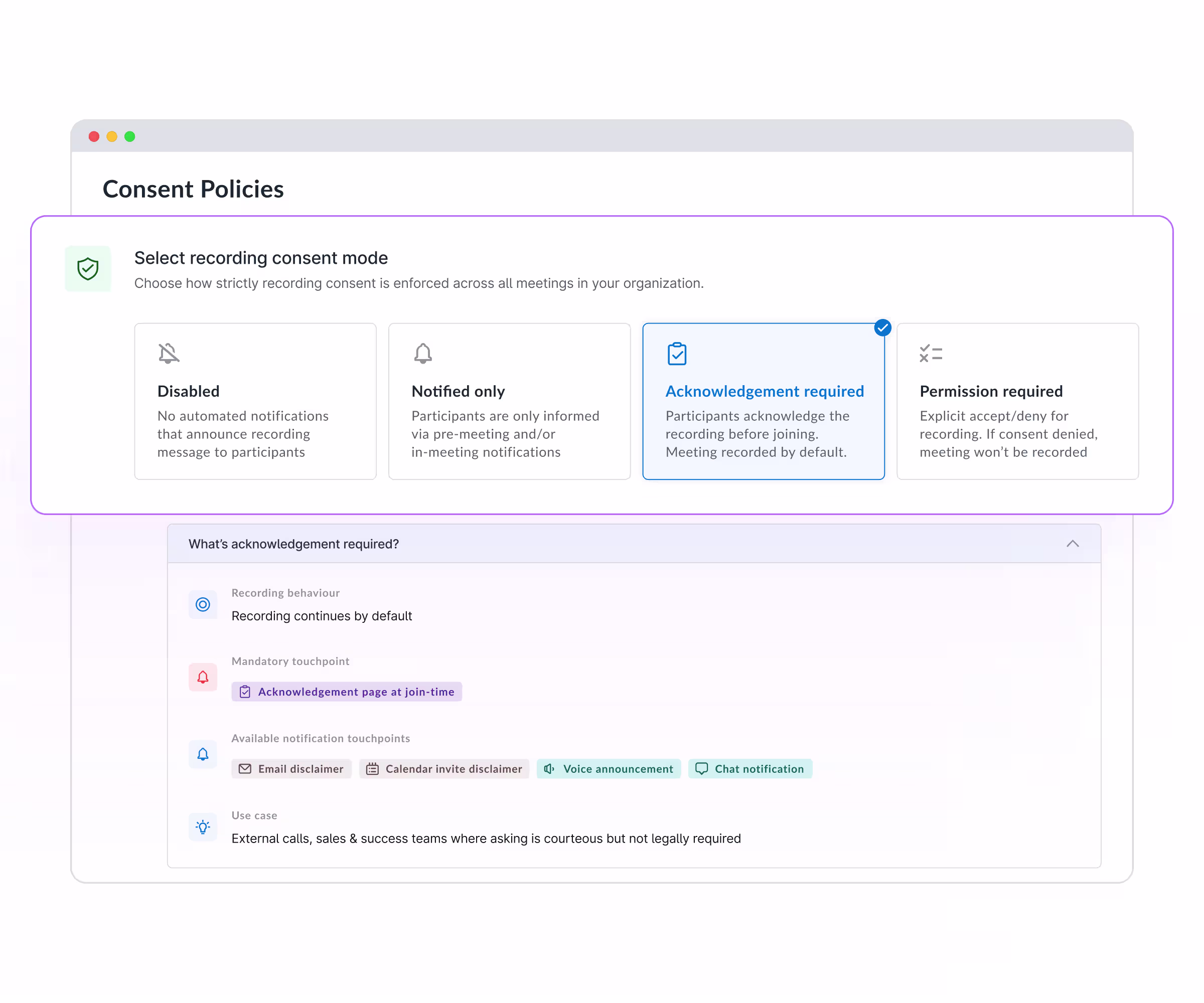Select the Permission required consent mode
Screen dimensions: 1204x1003
[1017, 401]
